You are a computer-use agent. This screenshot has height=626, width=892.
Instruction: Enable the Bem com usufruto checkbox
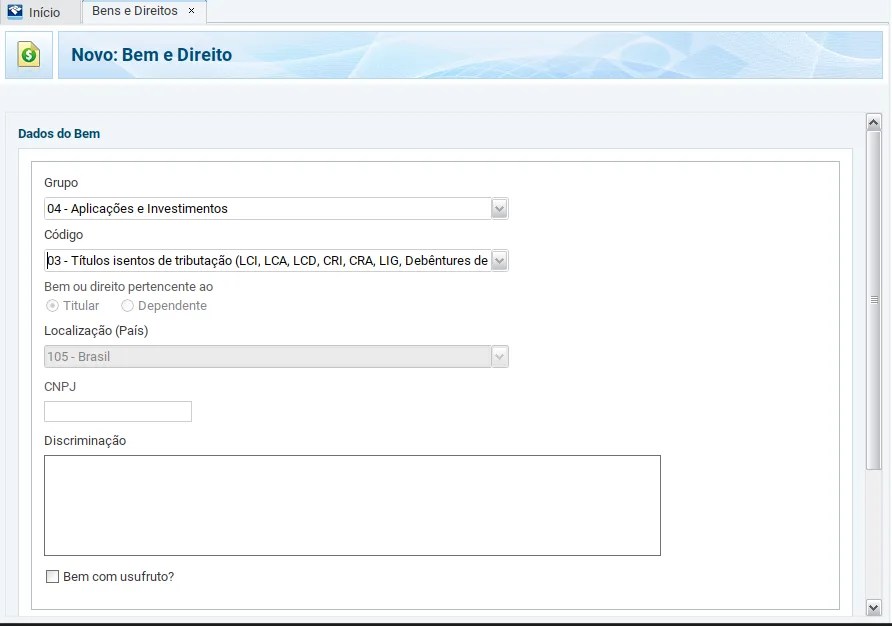coord(53,577)
